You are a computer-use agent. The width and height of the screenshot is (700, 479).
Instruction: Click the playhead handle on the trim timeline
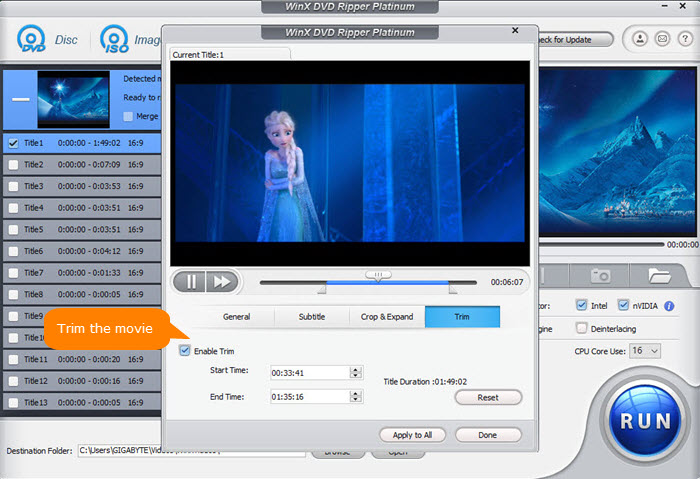coord(378,276)
